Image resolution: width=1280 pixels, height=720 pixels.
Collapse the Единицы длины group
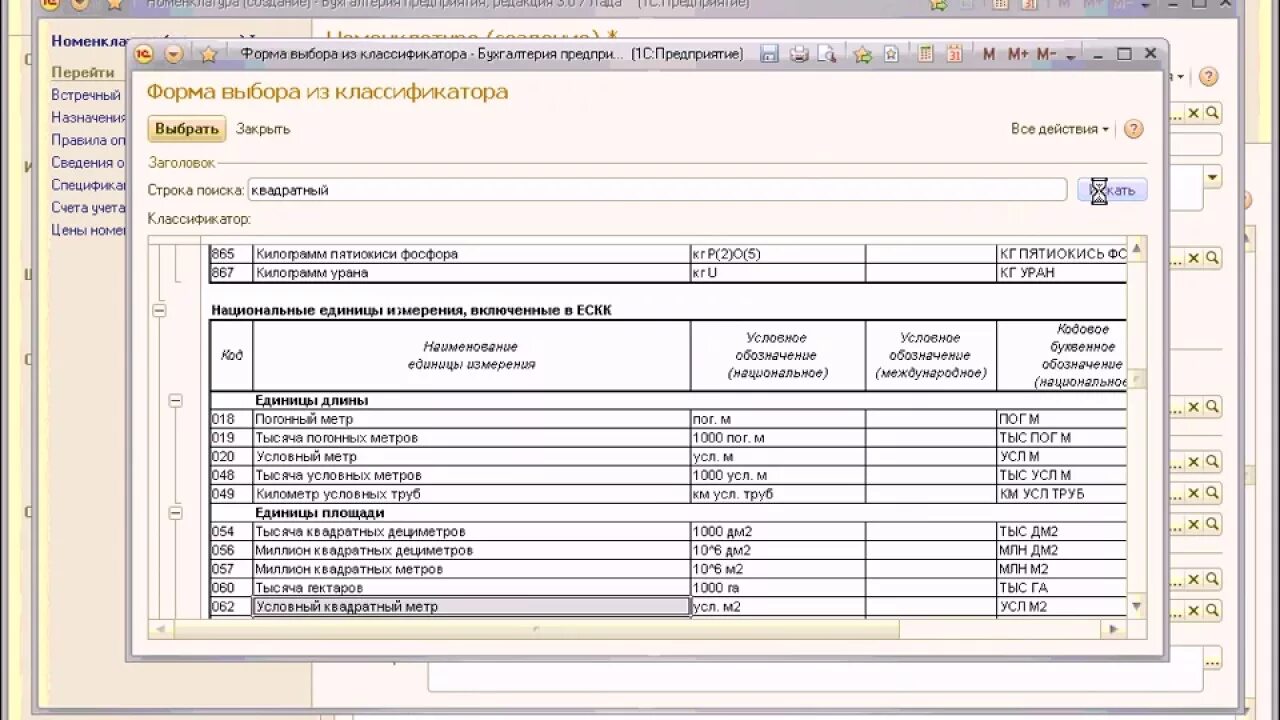coord(176,400)
